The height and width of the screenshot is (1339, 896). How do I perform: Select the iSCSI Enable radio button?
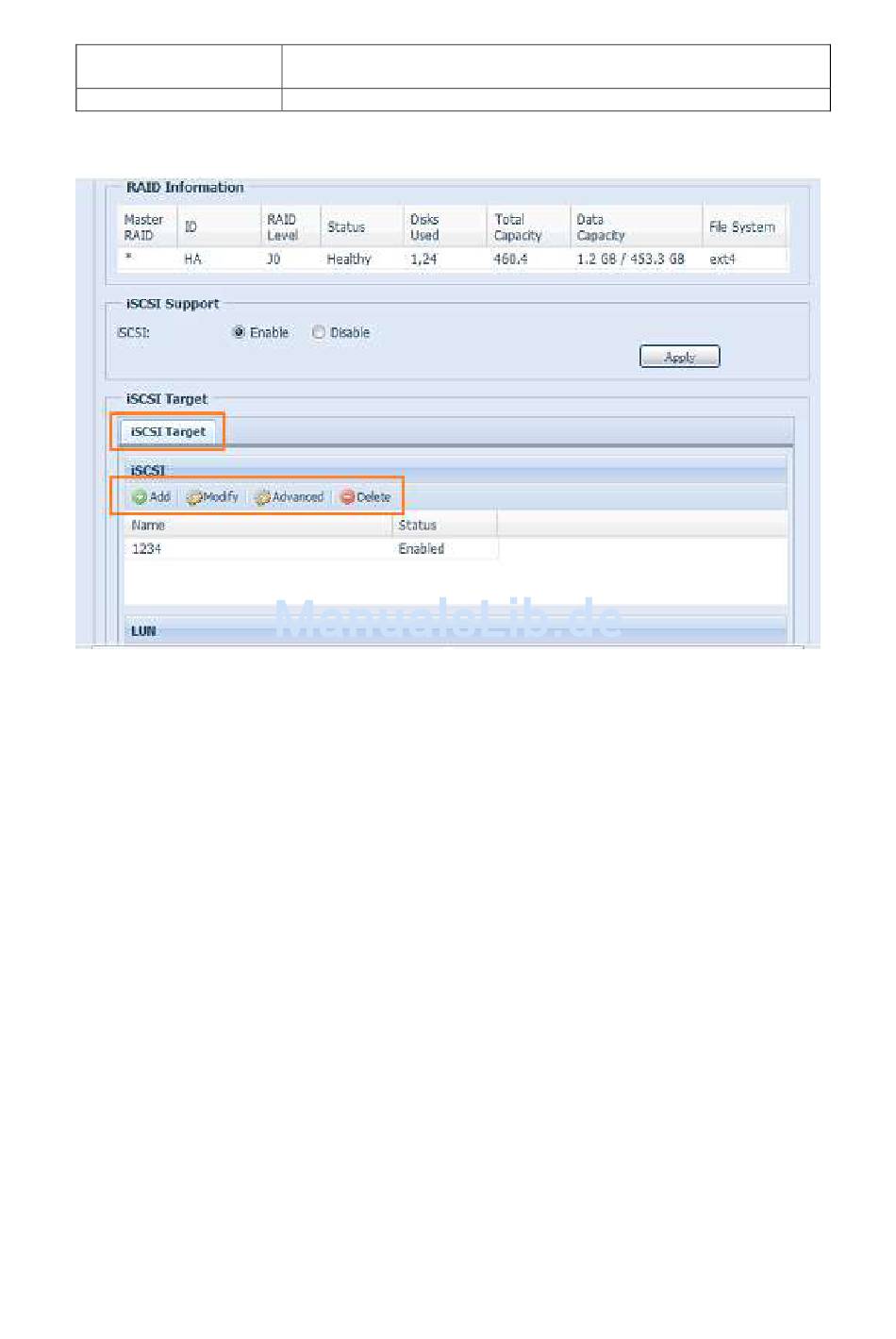click(240, 332)
